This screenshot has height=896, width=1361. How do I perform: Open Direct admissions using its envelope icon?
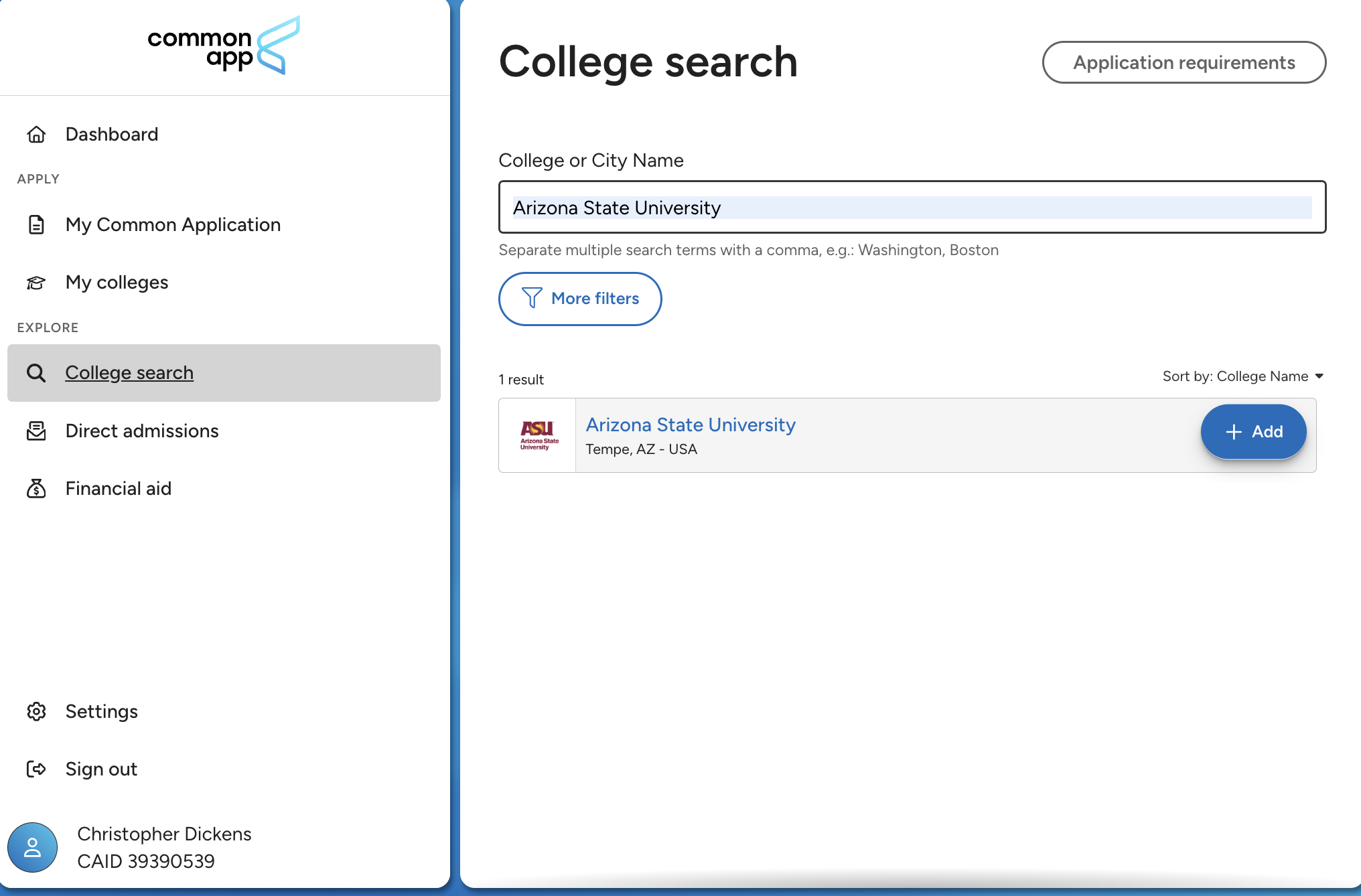[36, 431]
